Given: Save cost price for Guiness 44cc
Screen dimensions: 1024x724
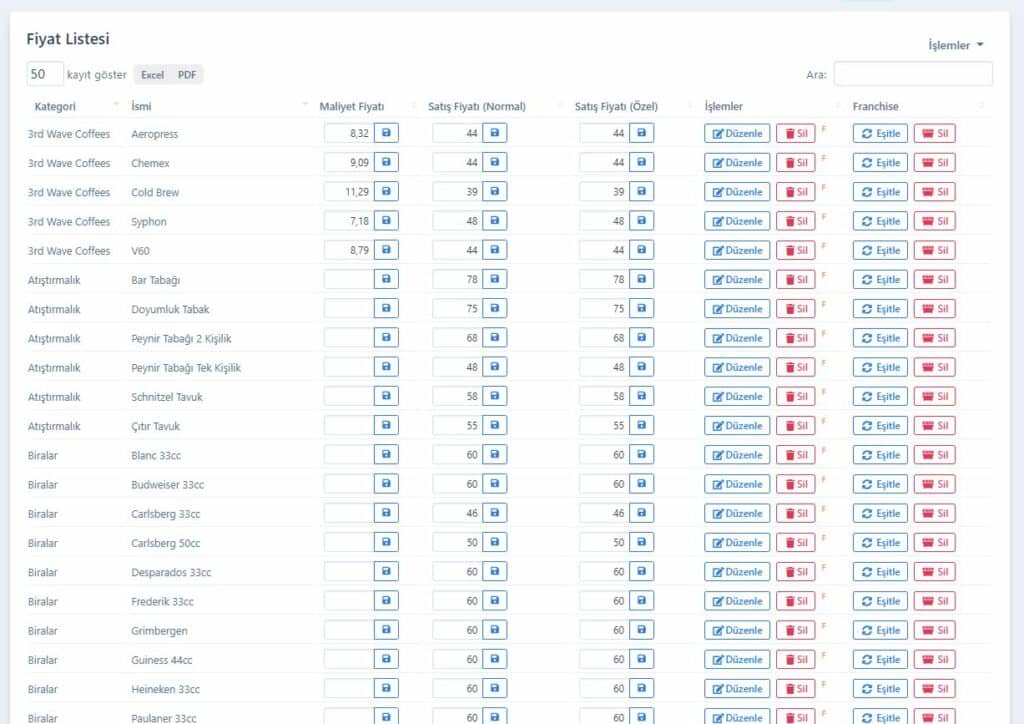Looking at the screenshot, I should tap(386, 659).
